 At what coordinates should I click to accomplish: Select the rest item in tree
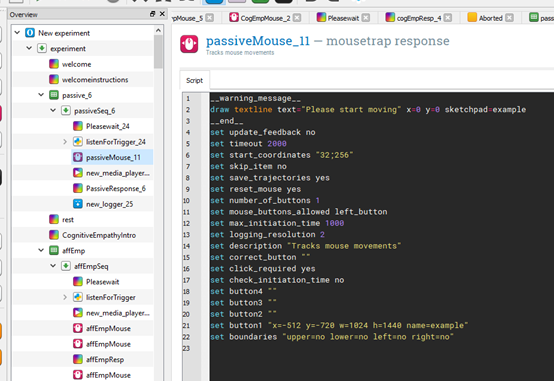click(68, 219)
